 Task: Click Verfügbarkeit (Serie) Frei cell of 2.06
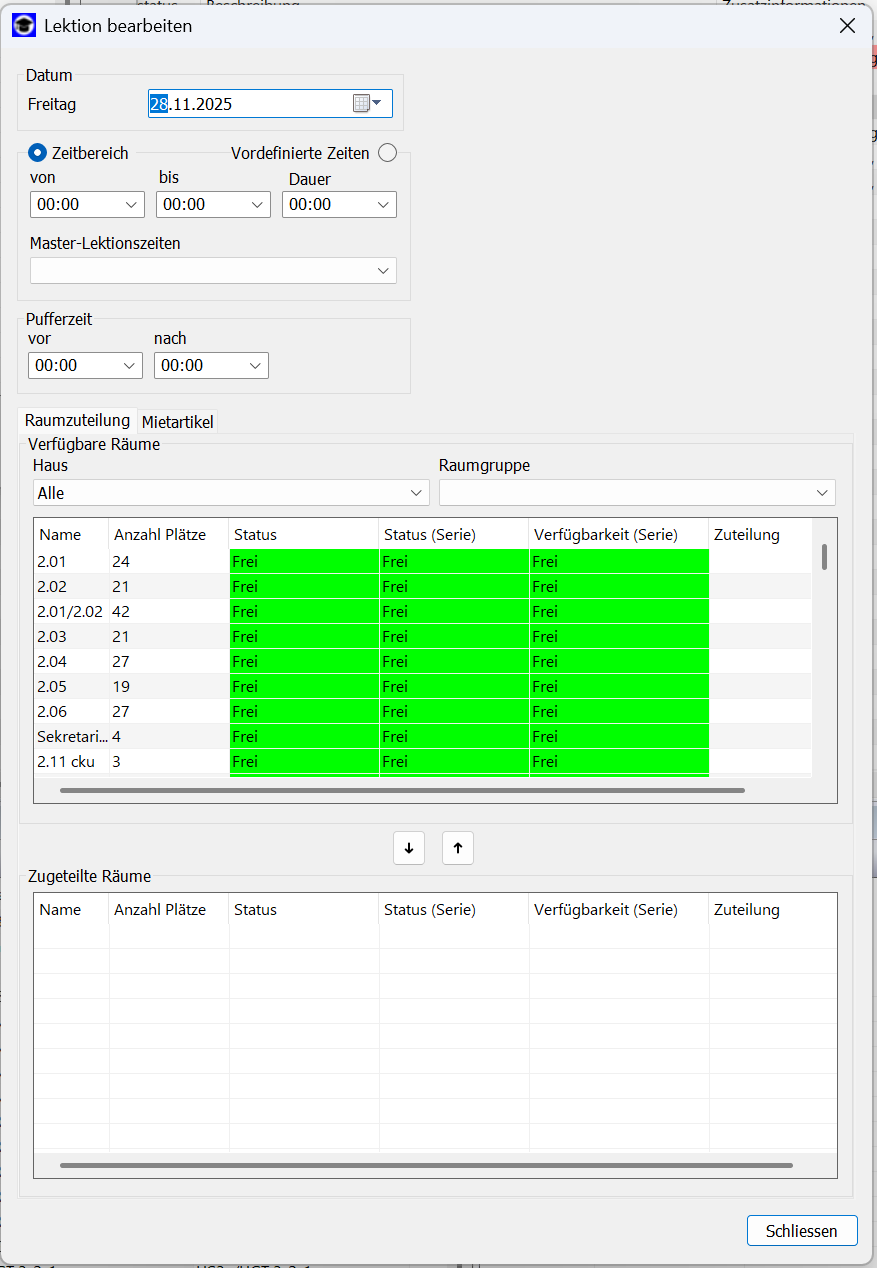click(x=619, y=711)
